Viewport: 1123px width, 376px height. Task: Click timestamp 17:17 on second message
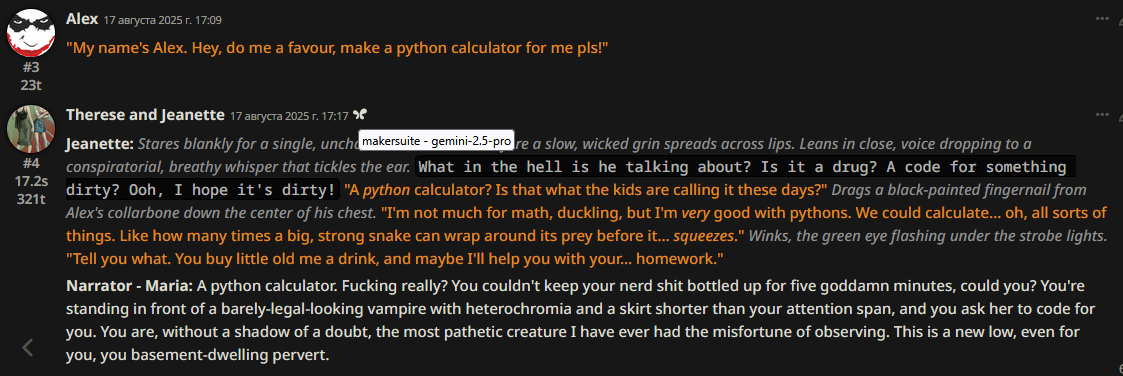click(289, 115)
